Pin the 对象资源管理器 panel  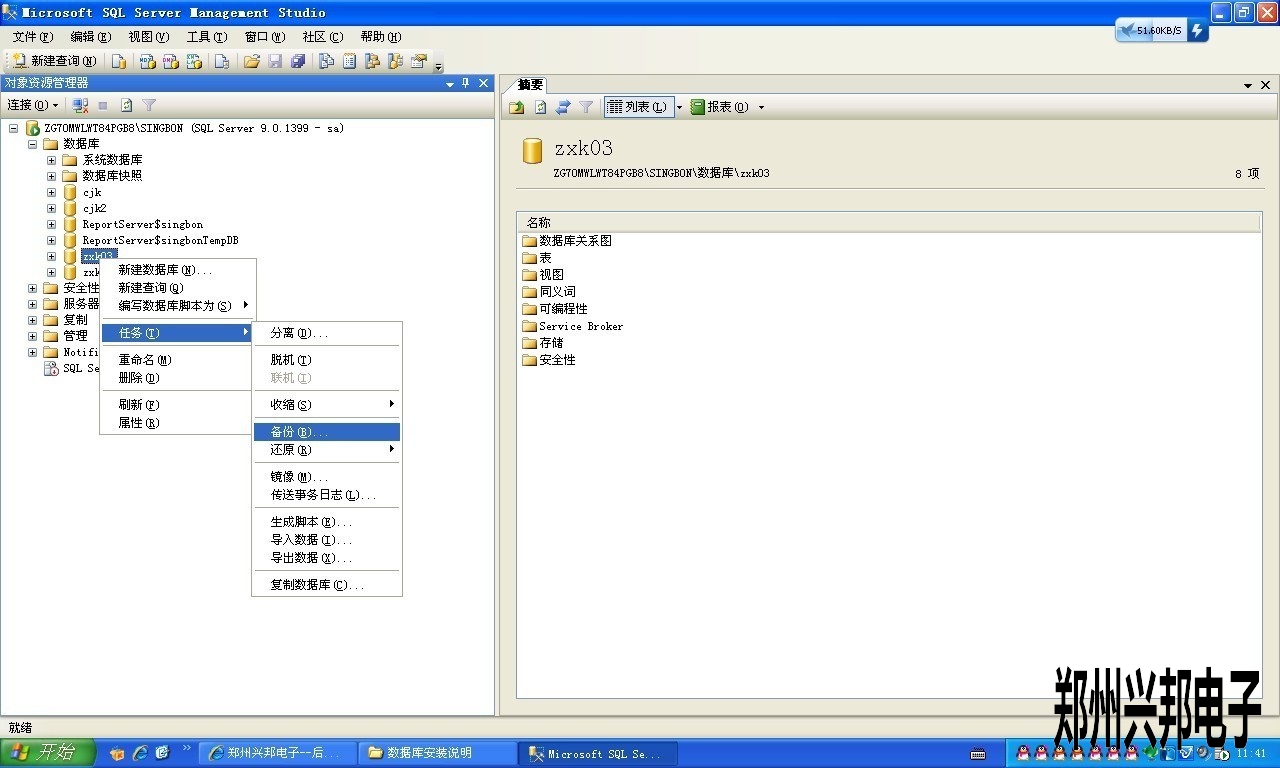click(466, 83)
